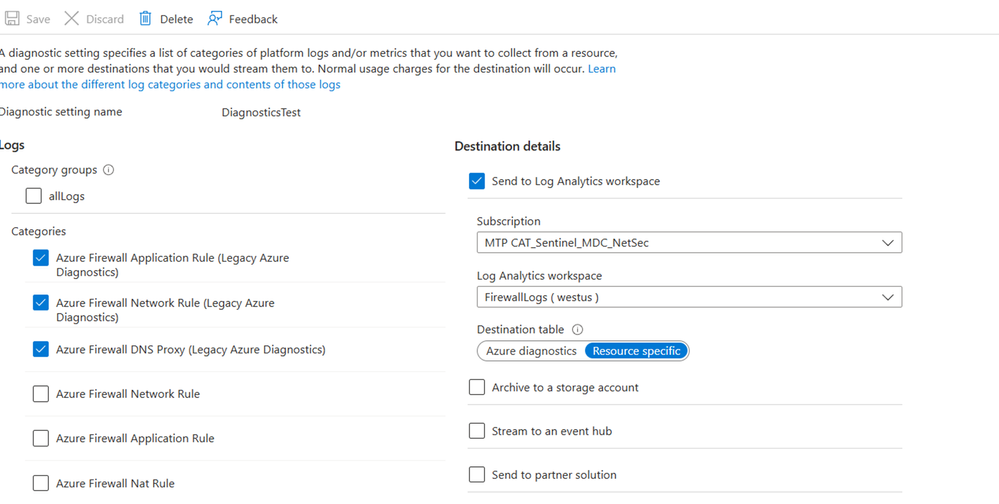The image size is (999, 504).
Task: Click the Feedback person icon
Action: coord(215,19)
